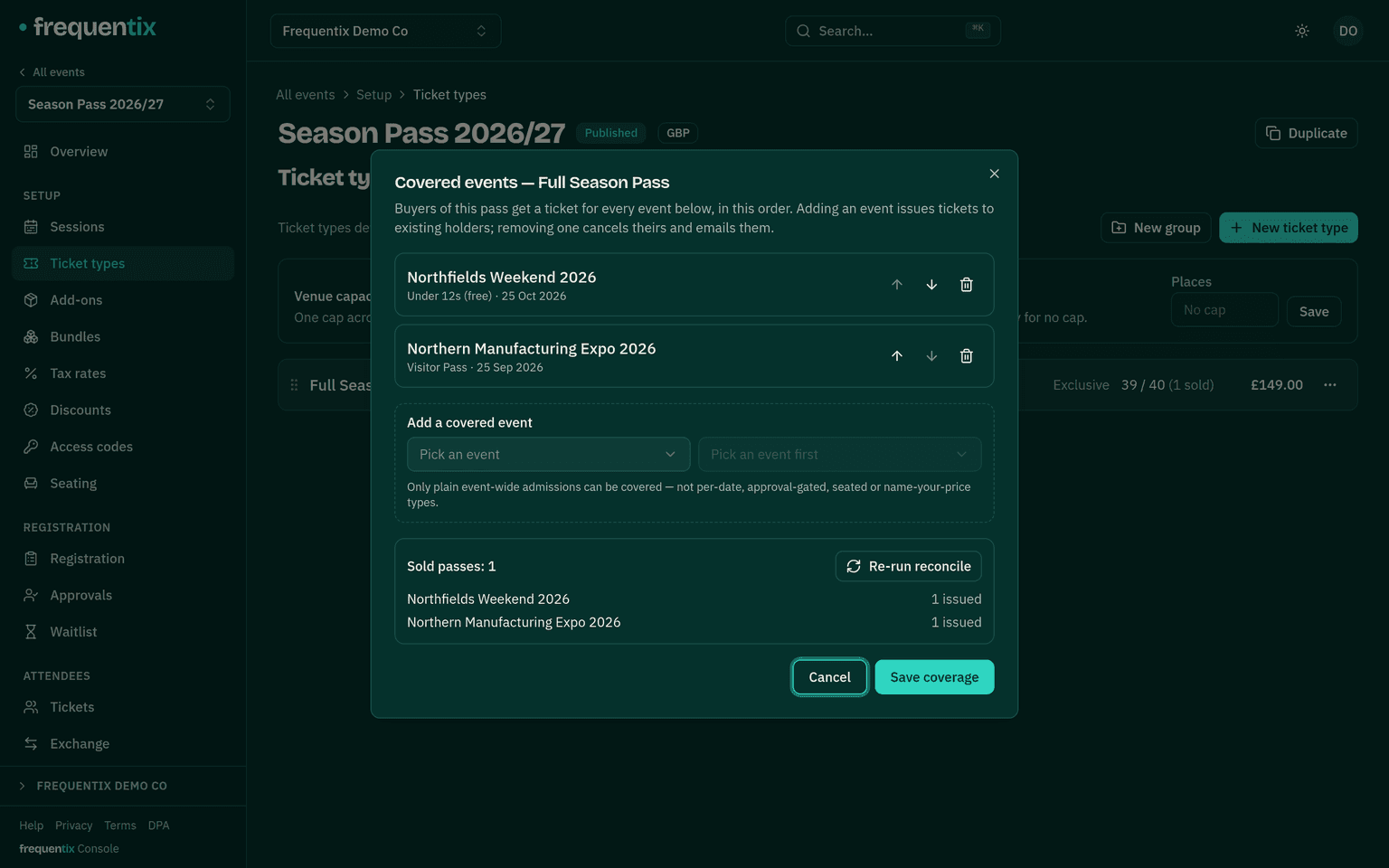Focus the Search field

coord(893,31)
